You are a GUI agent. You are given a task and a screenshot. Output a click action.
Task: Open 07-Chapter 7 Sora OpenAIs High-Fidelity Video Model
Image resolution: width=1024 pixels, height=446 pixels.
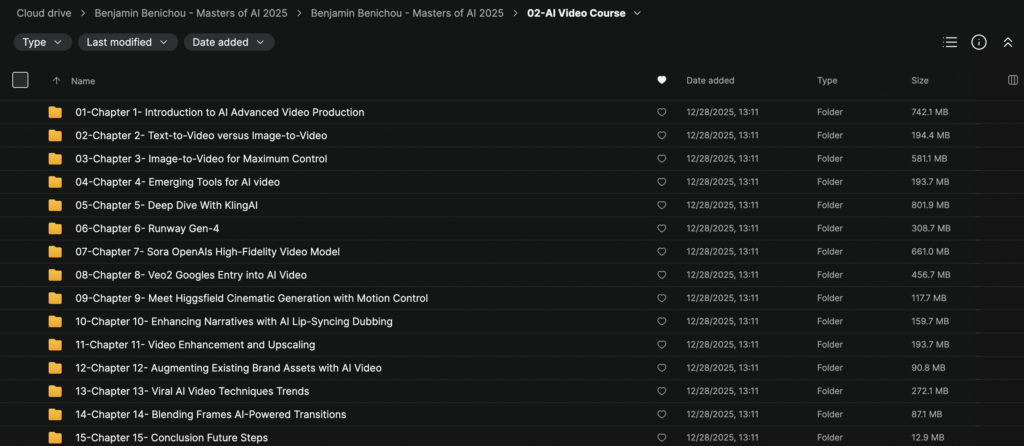click(x=208, y=252)
